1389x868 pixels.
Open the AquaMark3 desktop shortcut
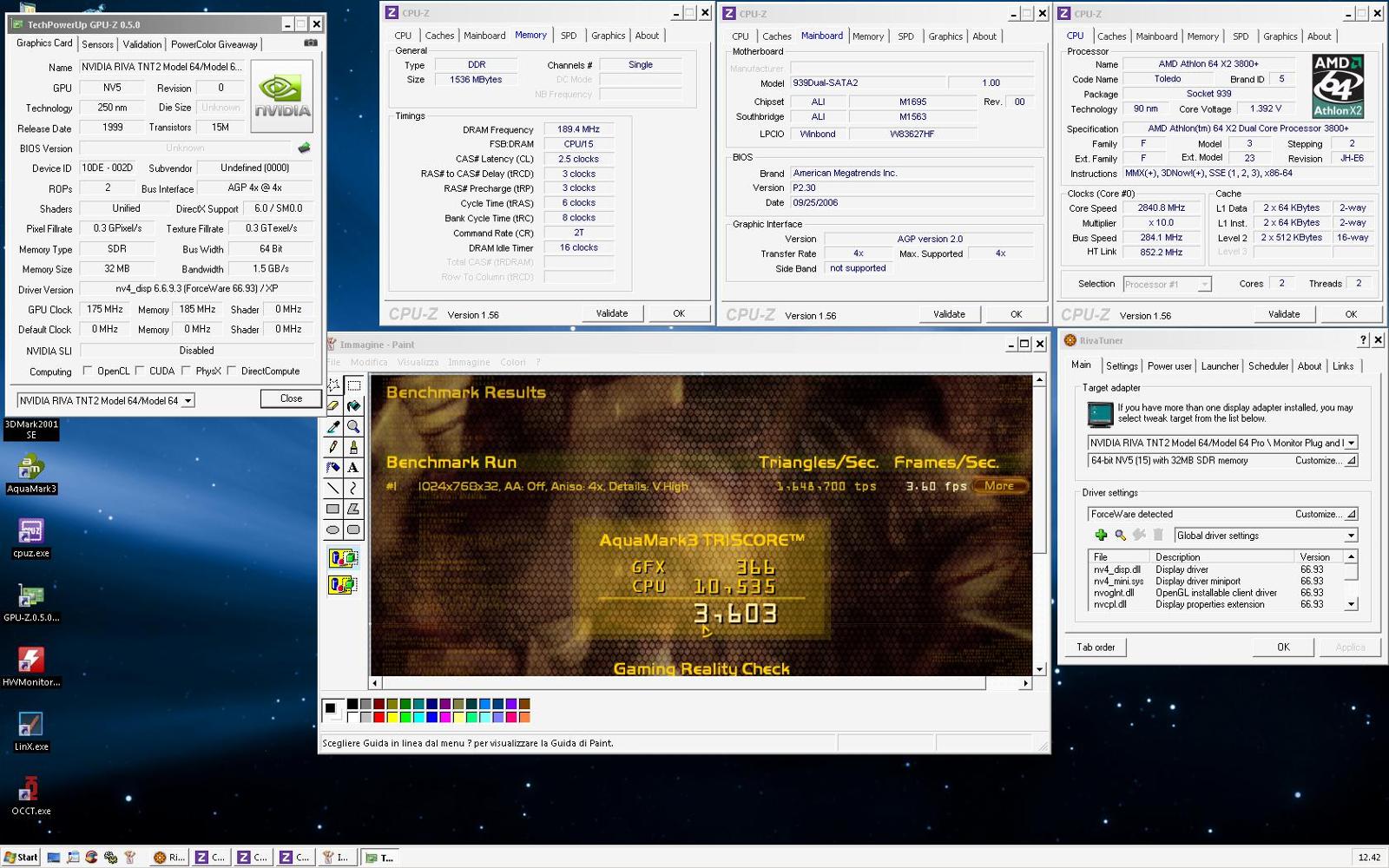(x=31, y=474)
